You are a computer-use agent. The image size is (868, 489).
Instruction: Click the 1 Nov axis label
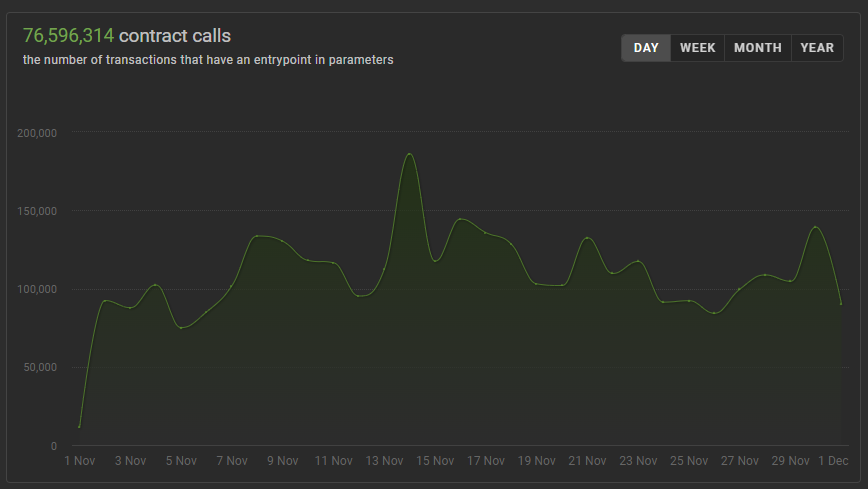pyautogui.click(x=80, y=461)
